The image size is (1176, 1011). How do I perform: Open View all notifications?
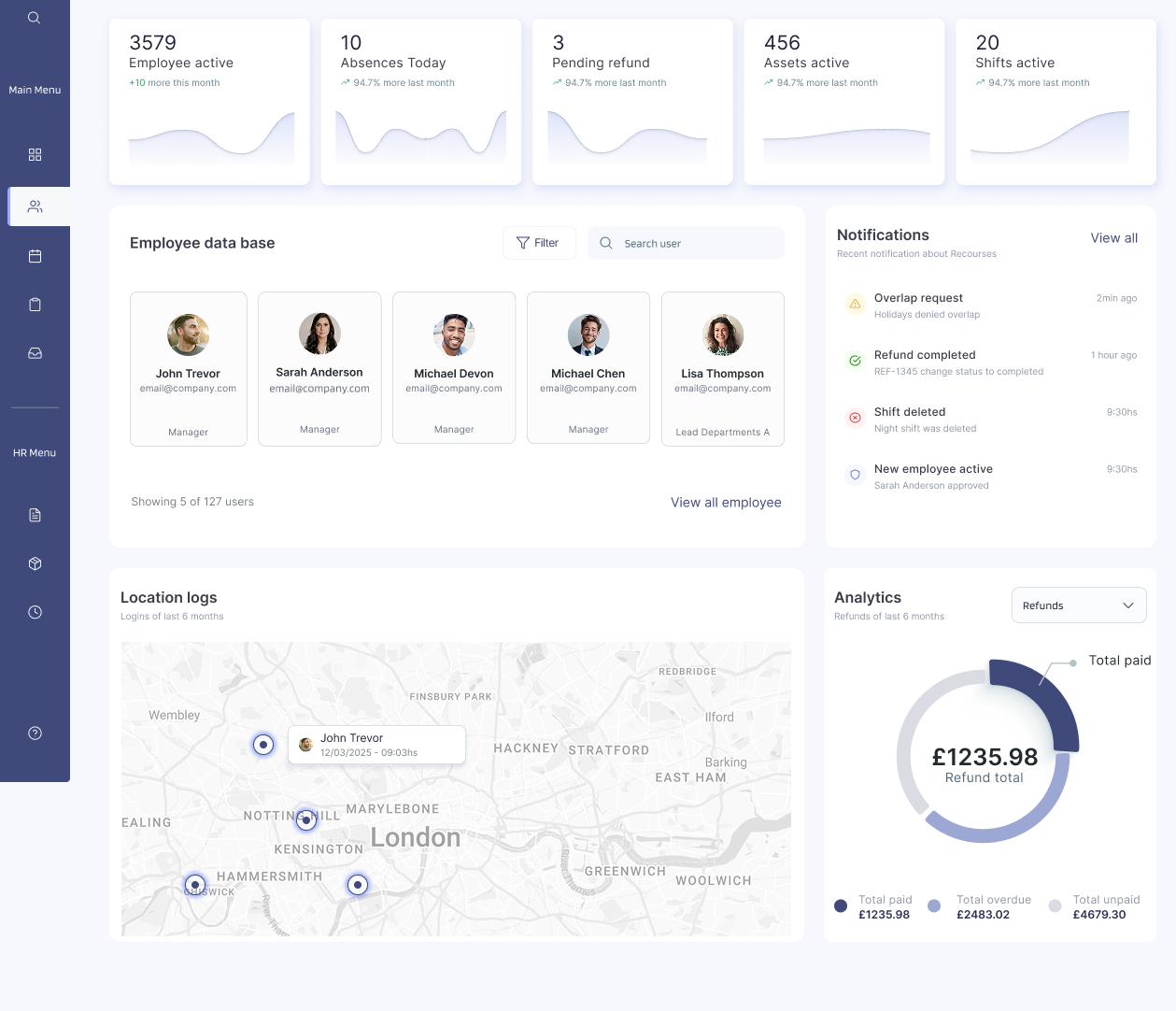[1113, 237]
